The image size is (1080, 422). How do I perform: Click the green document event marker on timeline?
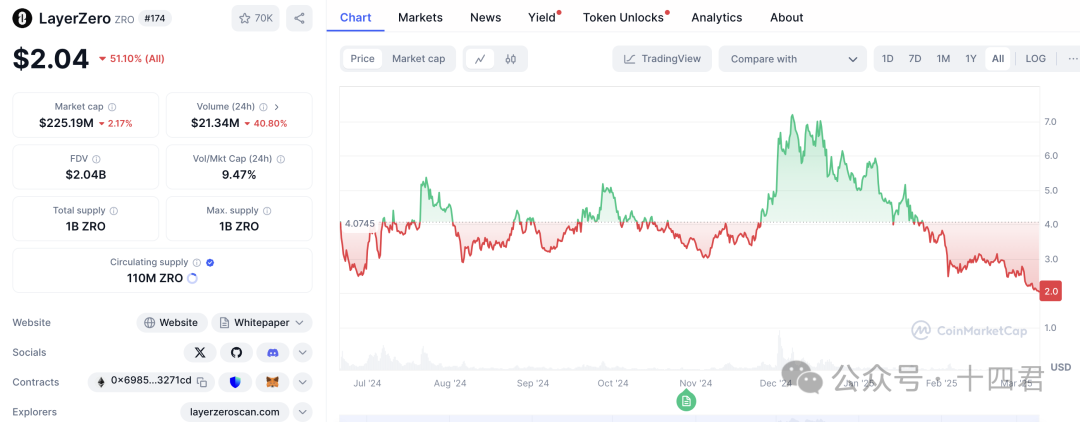686,401
